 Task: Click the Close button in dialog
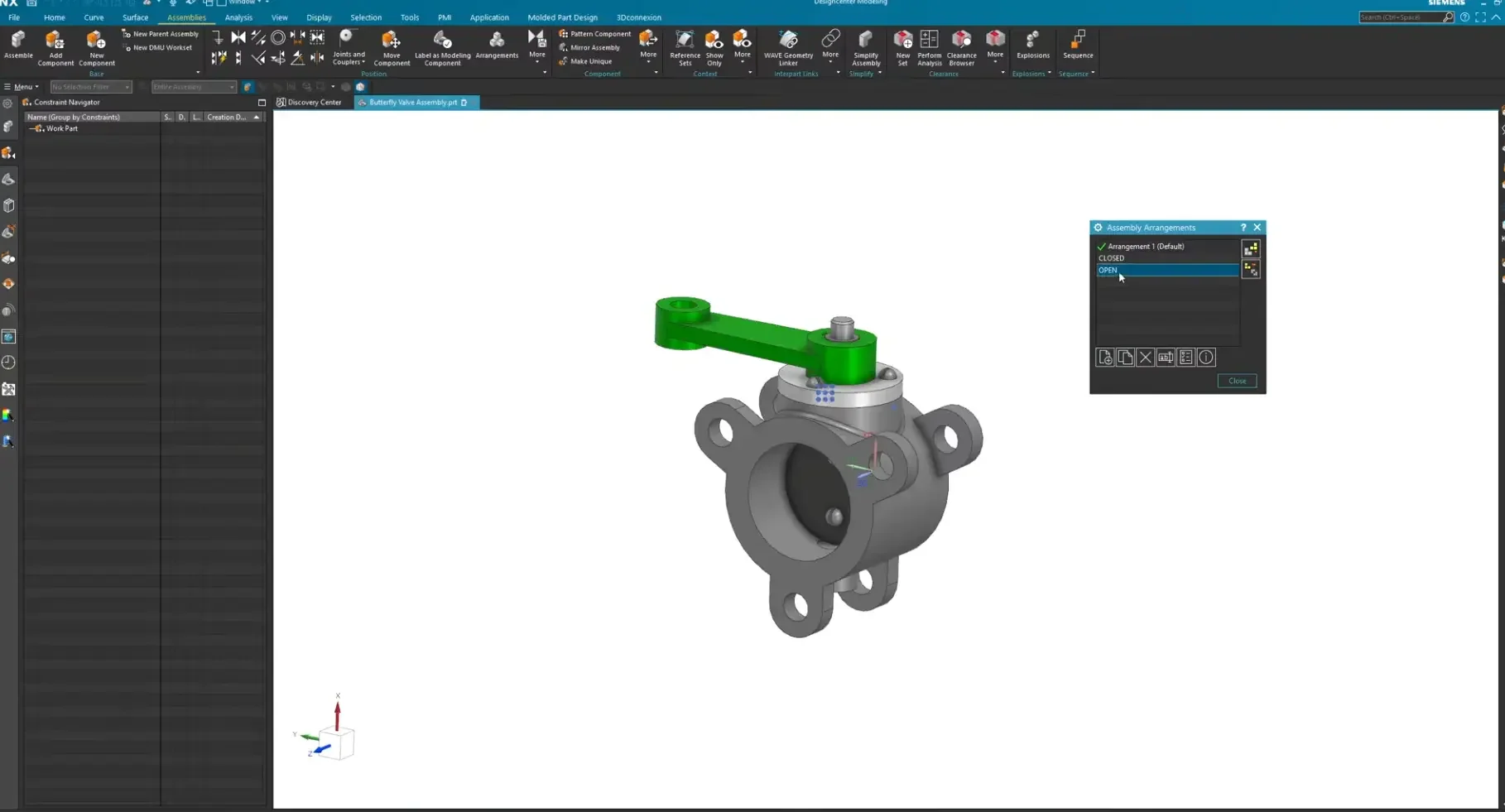point(1237,381)
